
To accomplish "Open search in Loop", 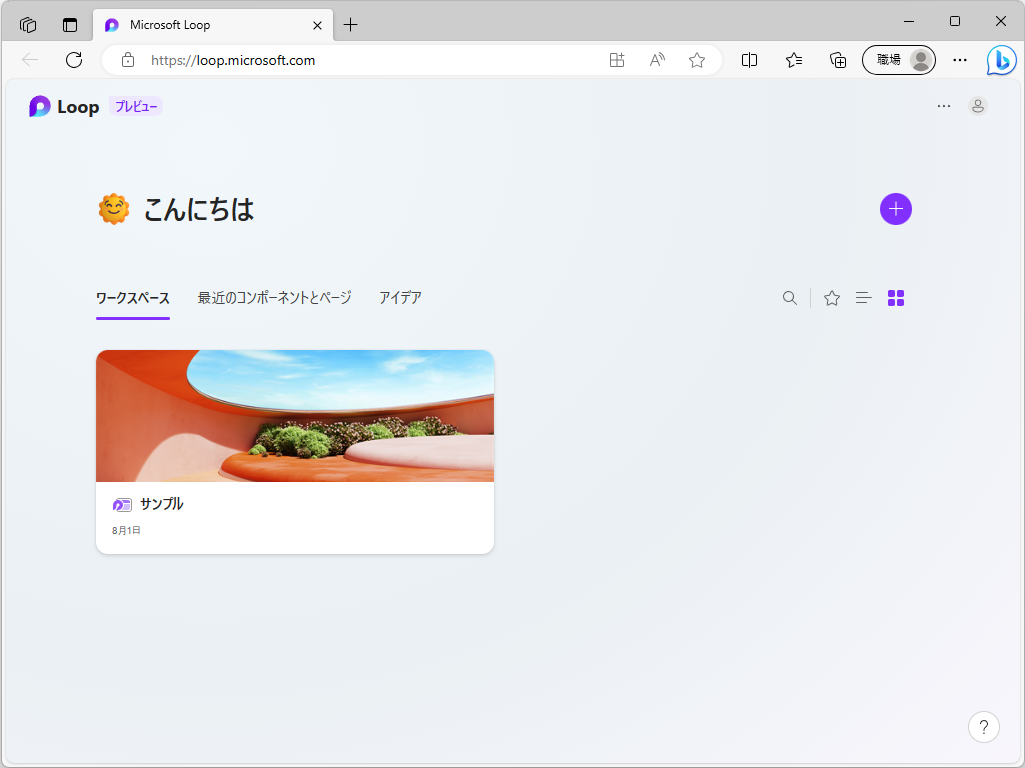I will point(790,298).
